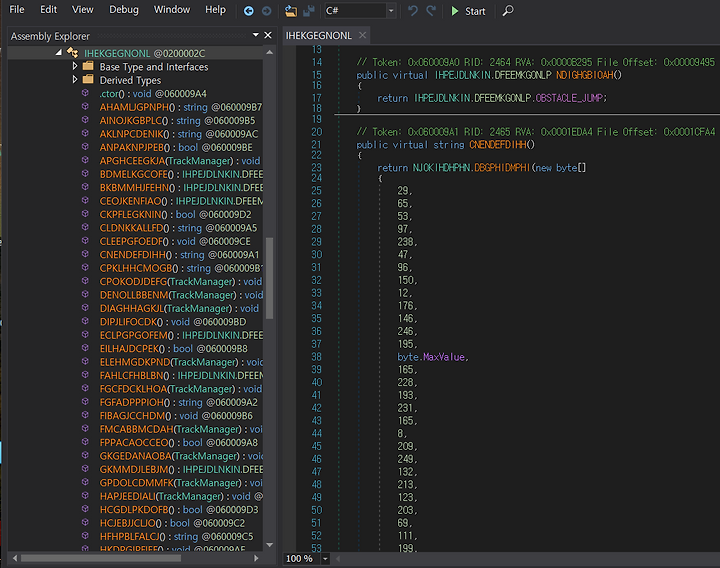Click method icon beside FPPACAOCCEO()
Screen dimensions: 720x568
pos(85,442)
